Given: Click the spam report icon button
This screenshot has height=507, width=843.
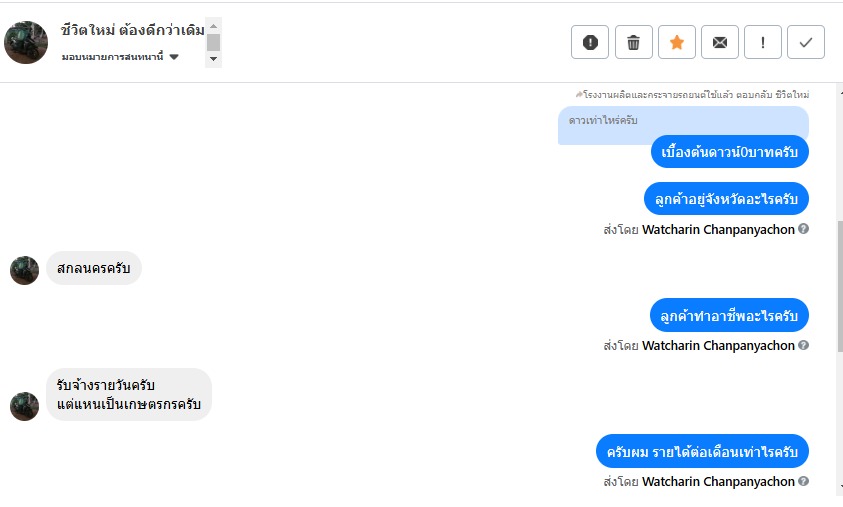Looking at the screenshot, I should (x=590, y=42).
